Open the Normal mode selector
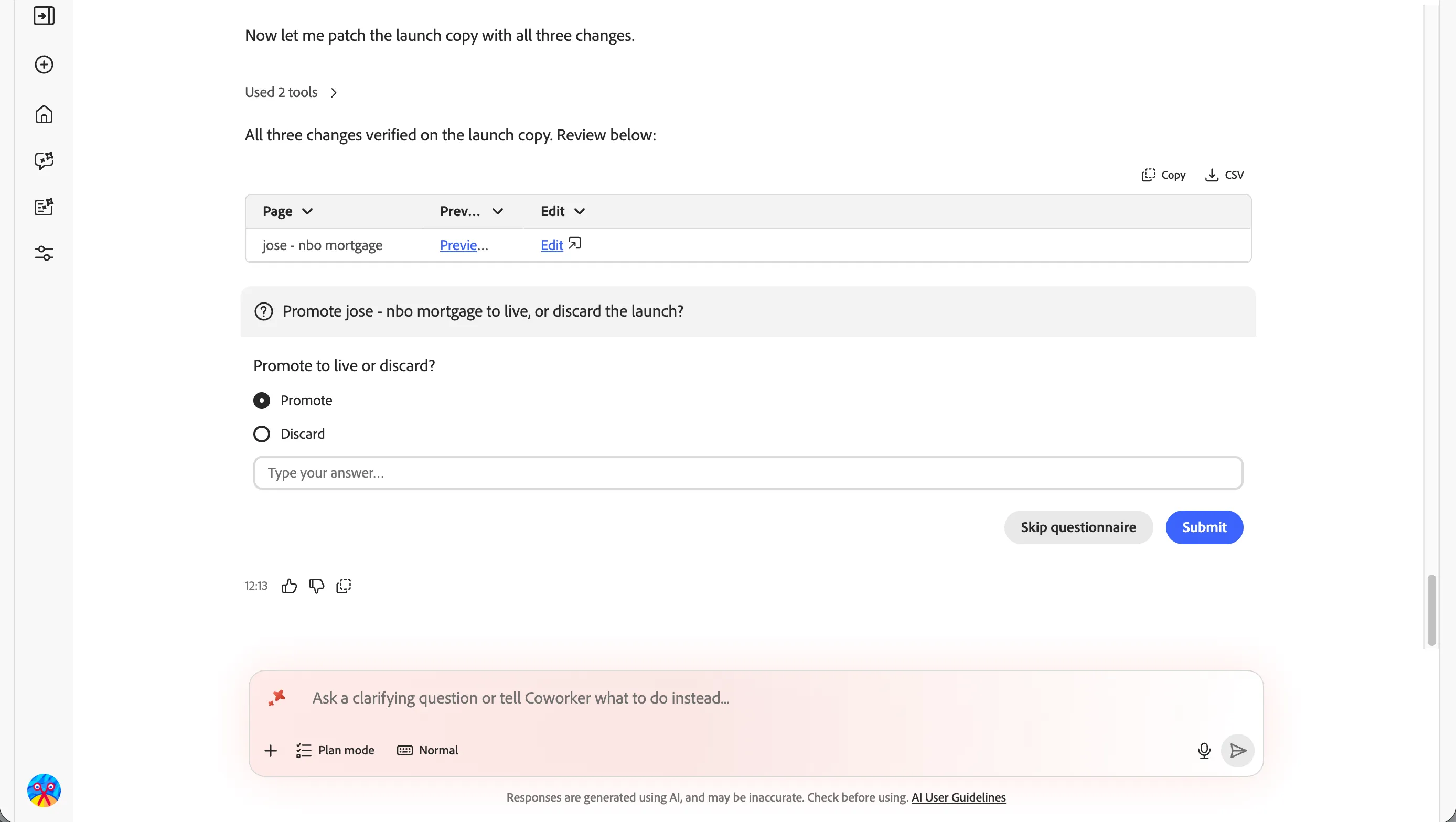Screen dimensions: 1456x822 pos(428,750)
